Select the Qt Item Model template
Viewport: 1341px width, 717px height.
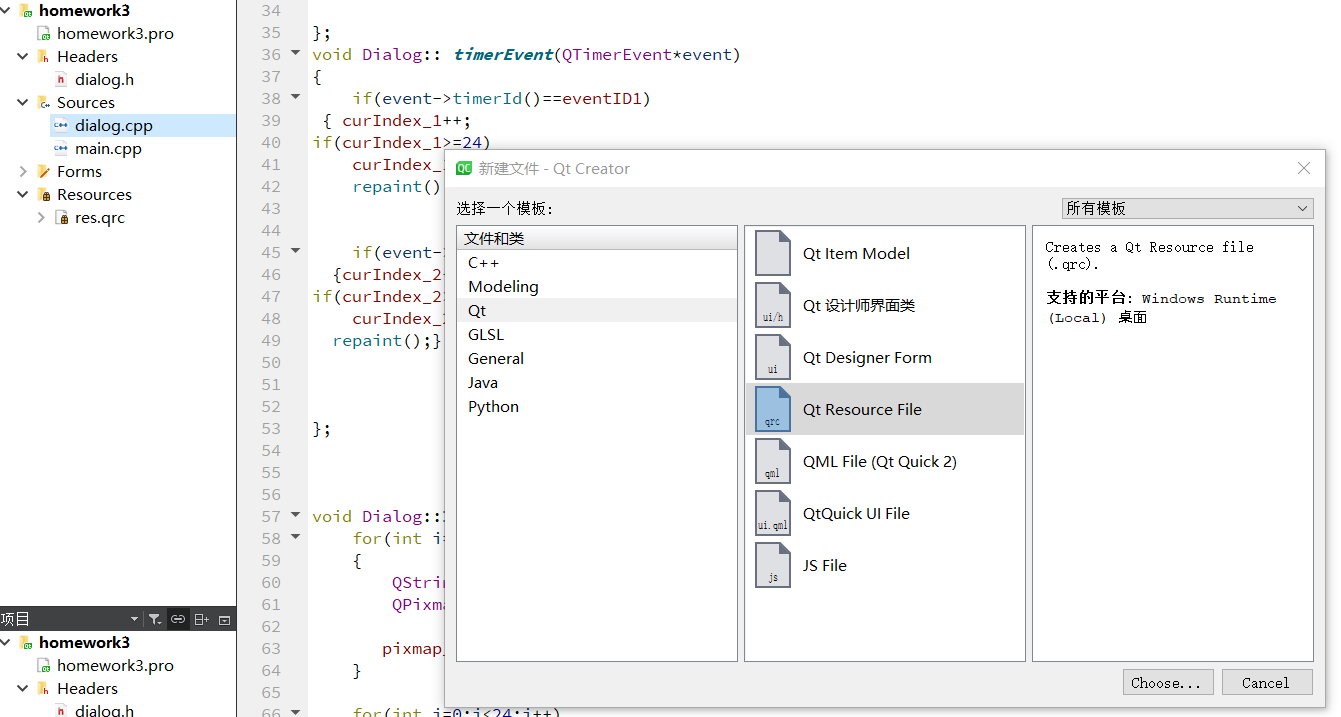point(885,253)
